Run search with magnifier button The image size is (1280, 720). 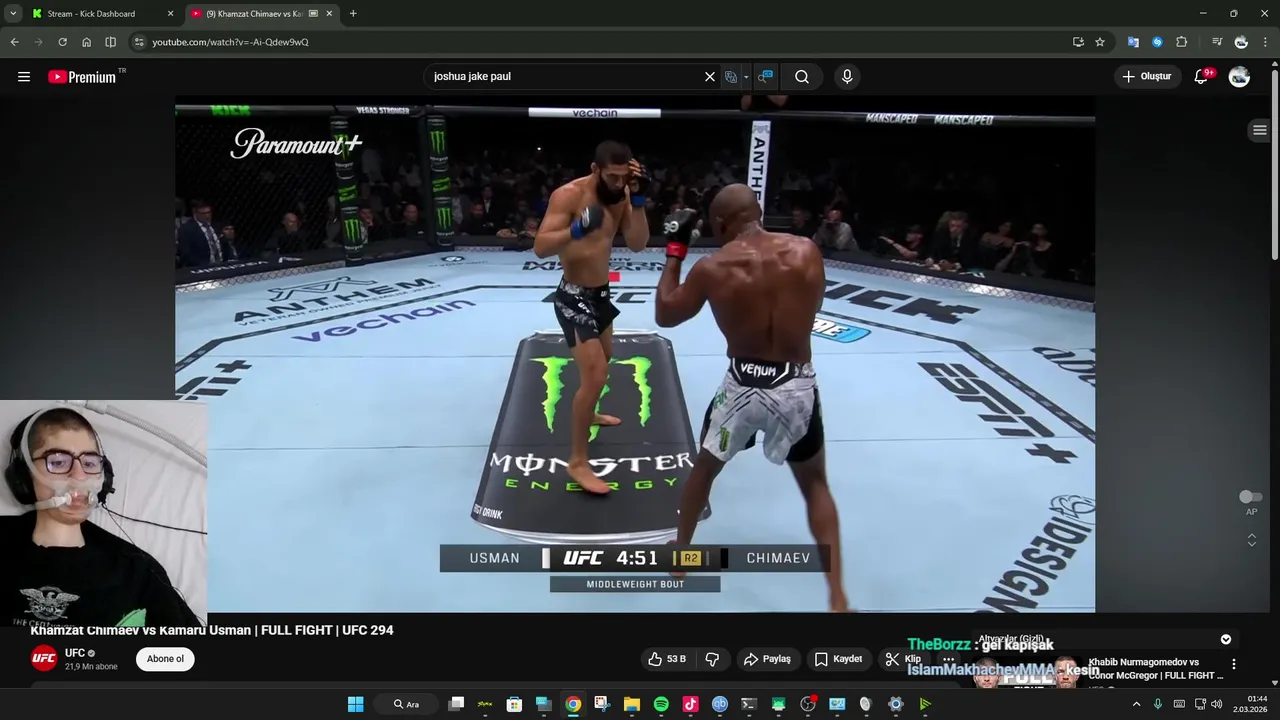802,77
